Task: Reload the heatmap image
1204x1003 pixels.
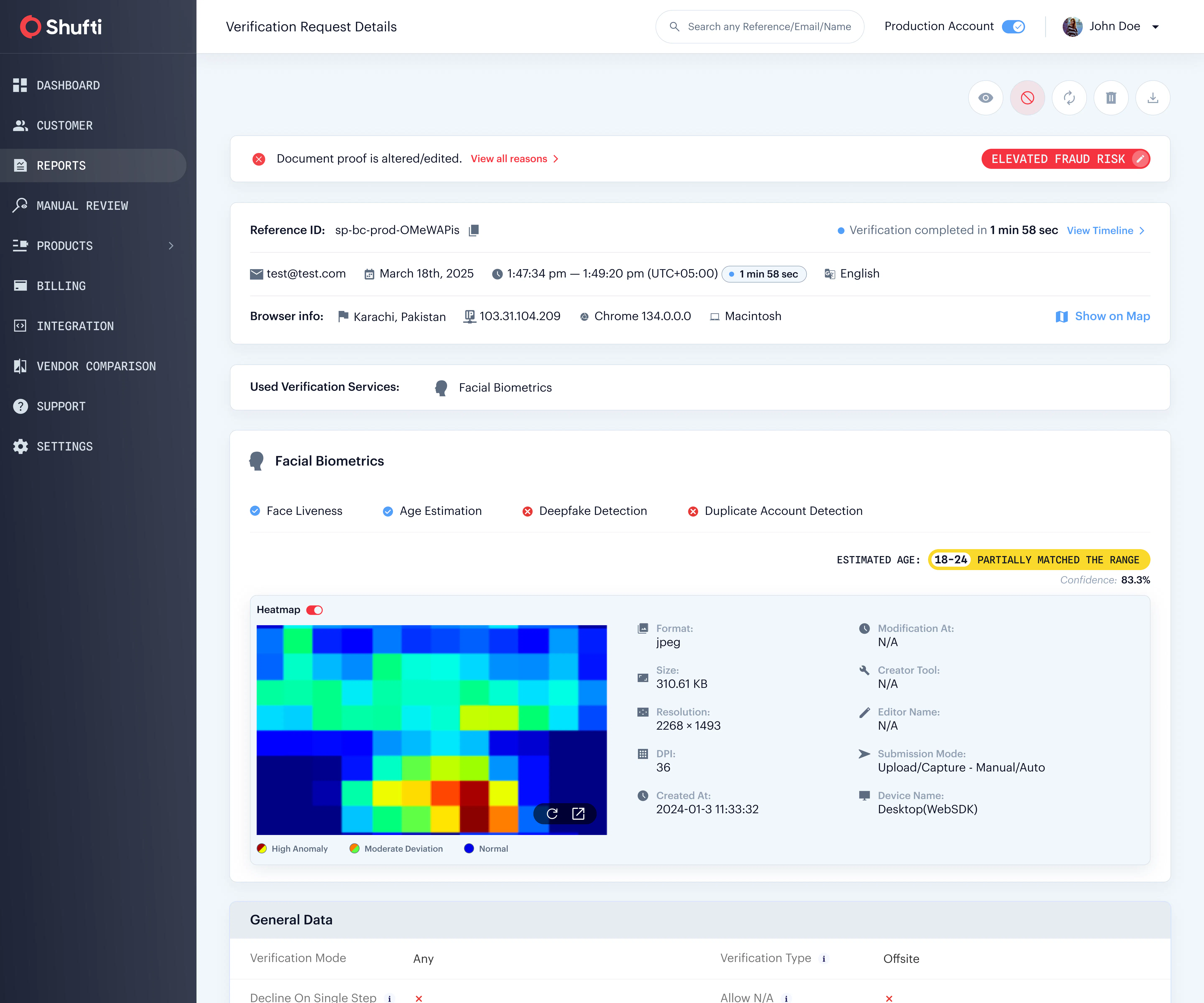Action: pyautogui.click(x=552, y=814)
